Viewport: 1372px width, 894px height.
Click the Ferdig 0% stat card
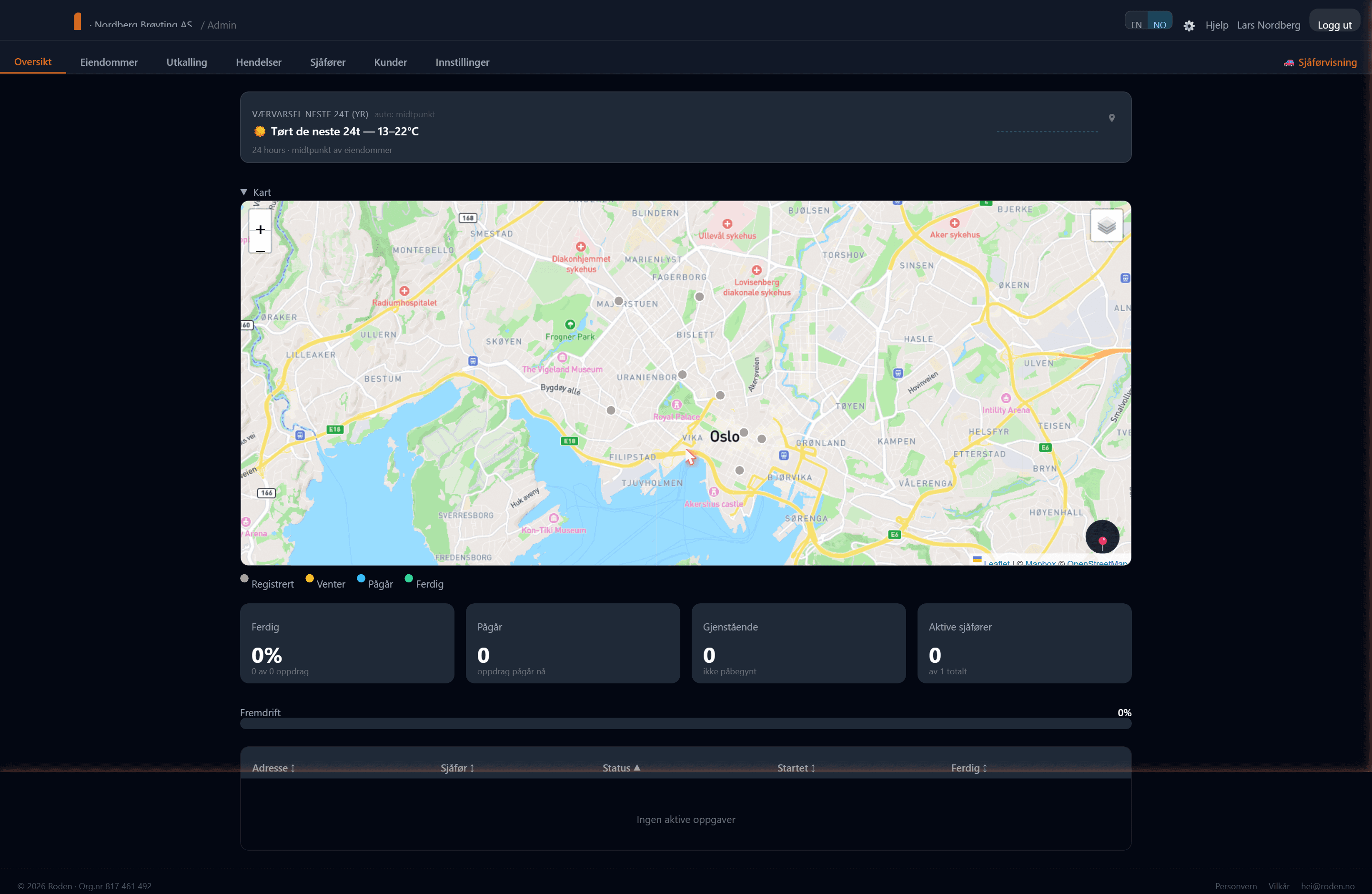coord(347,643)
